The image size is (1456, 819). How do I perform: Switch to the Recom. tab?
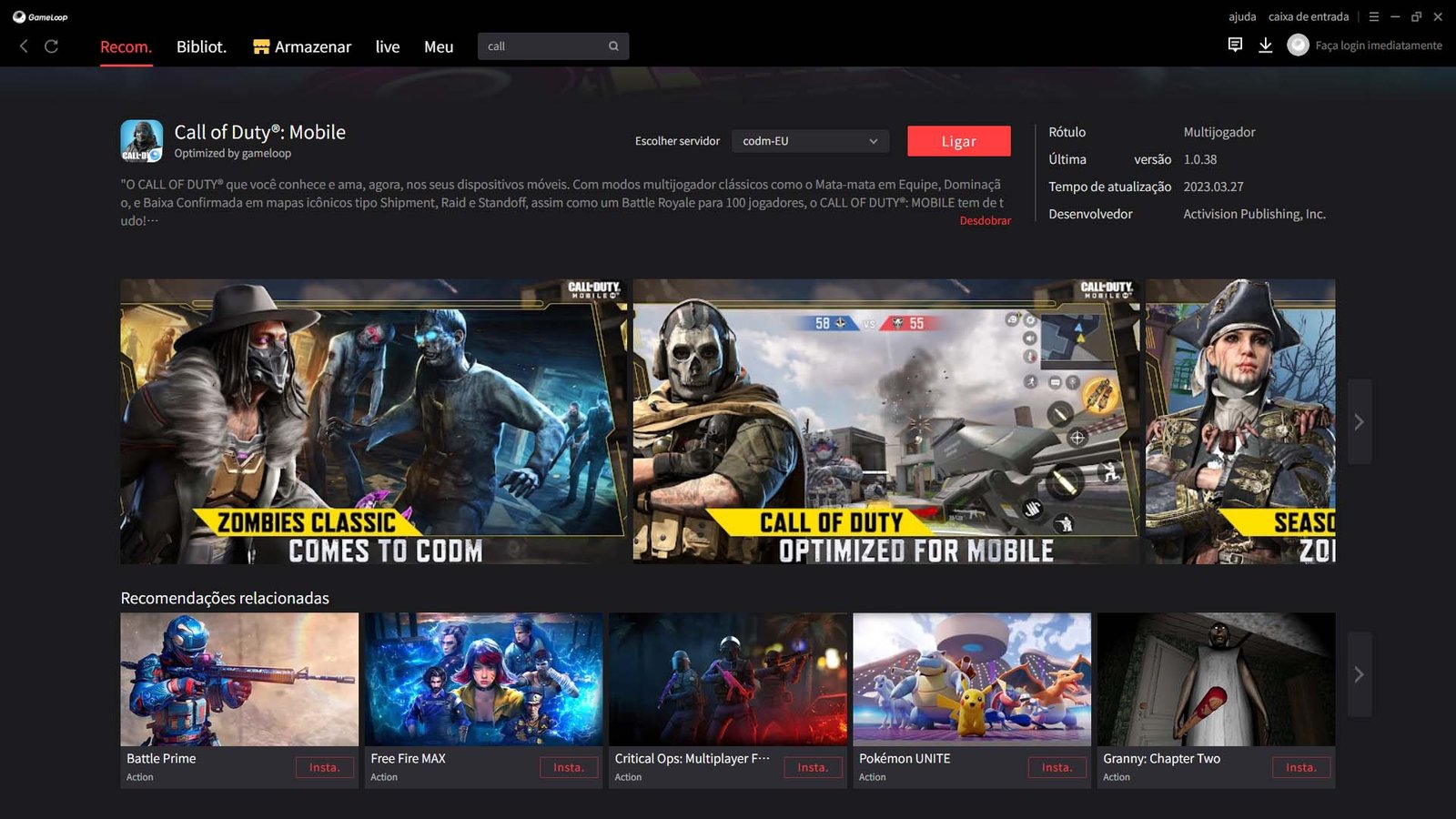tap(126, 46)
